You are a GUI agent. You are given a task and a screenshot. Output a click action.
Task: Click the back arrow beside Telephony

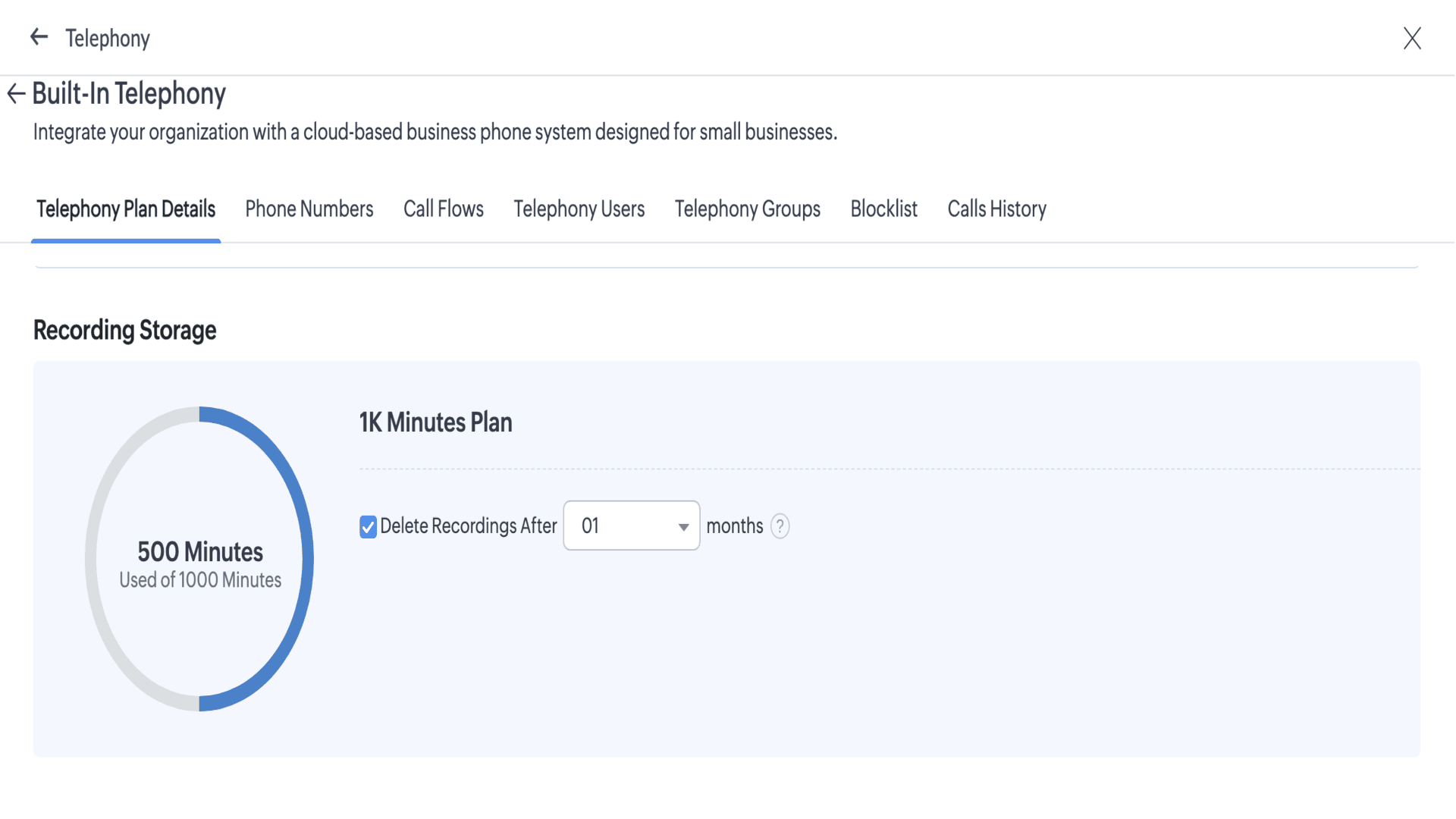coord(39,37)
